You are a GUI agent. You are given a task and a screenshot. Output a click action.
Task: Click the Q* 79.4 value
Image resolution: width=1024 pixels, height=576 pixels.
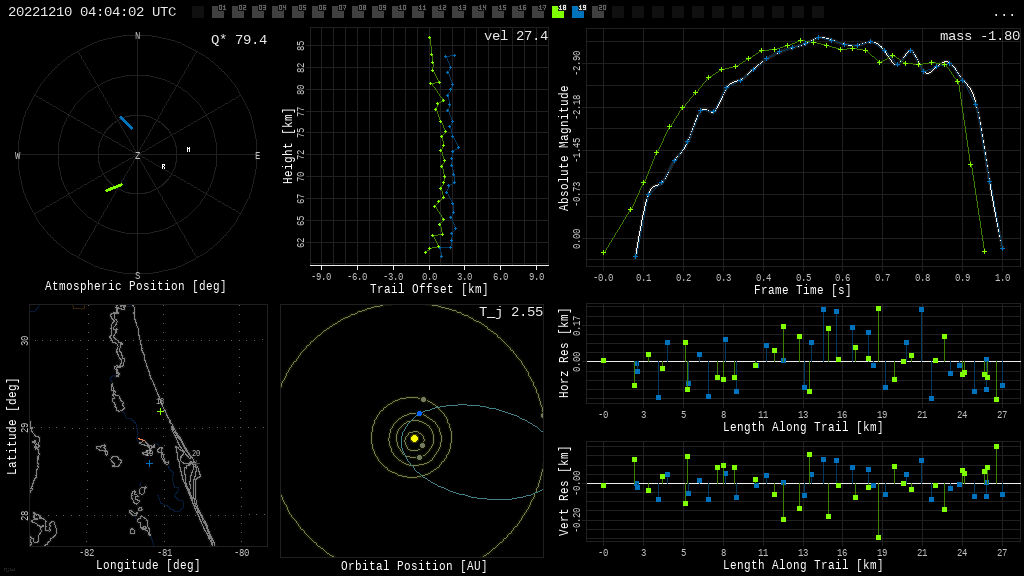[238, 40]
